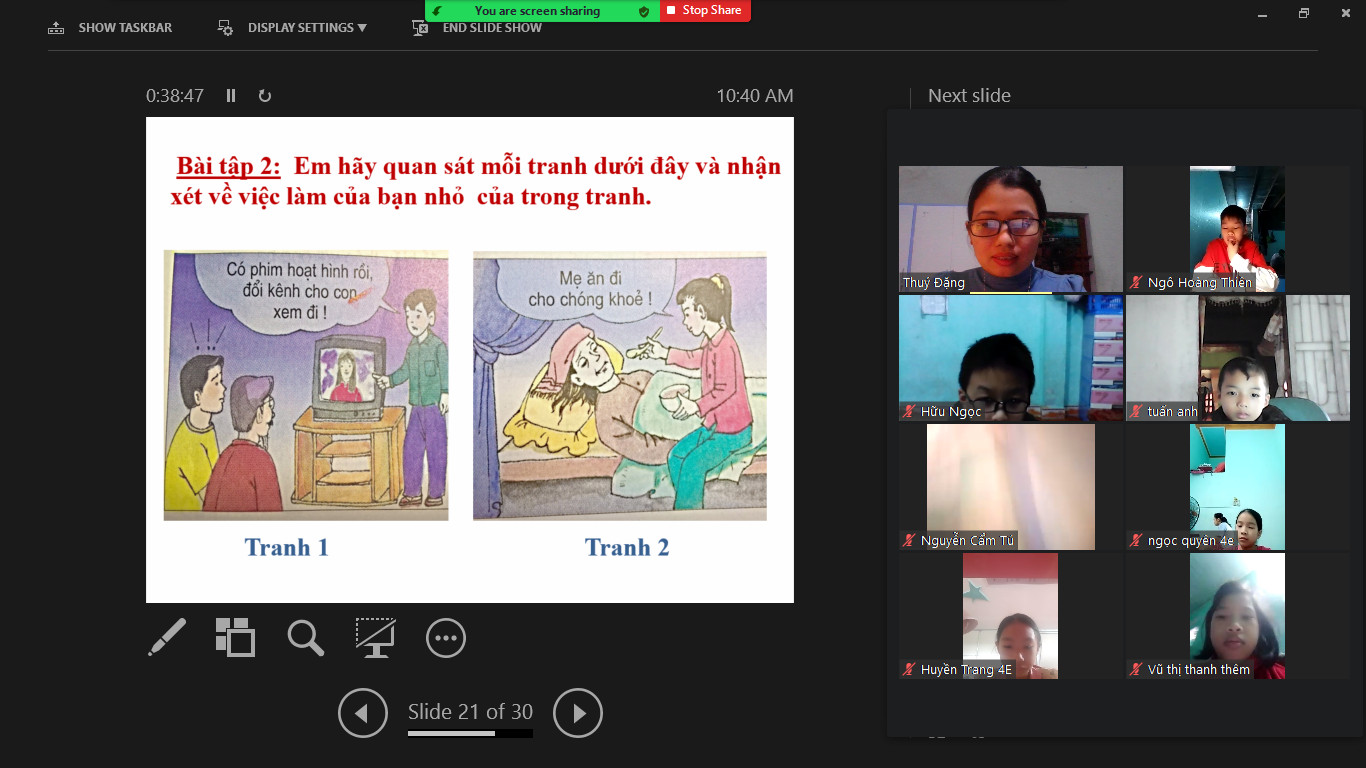Click muted microphone icon on Hữu Ngọc

point(909,411)
